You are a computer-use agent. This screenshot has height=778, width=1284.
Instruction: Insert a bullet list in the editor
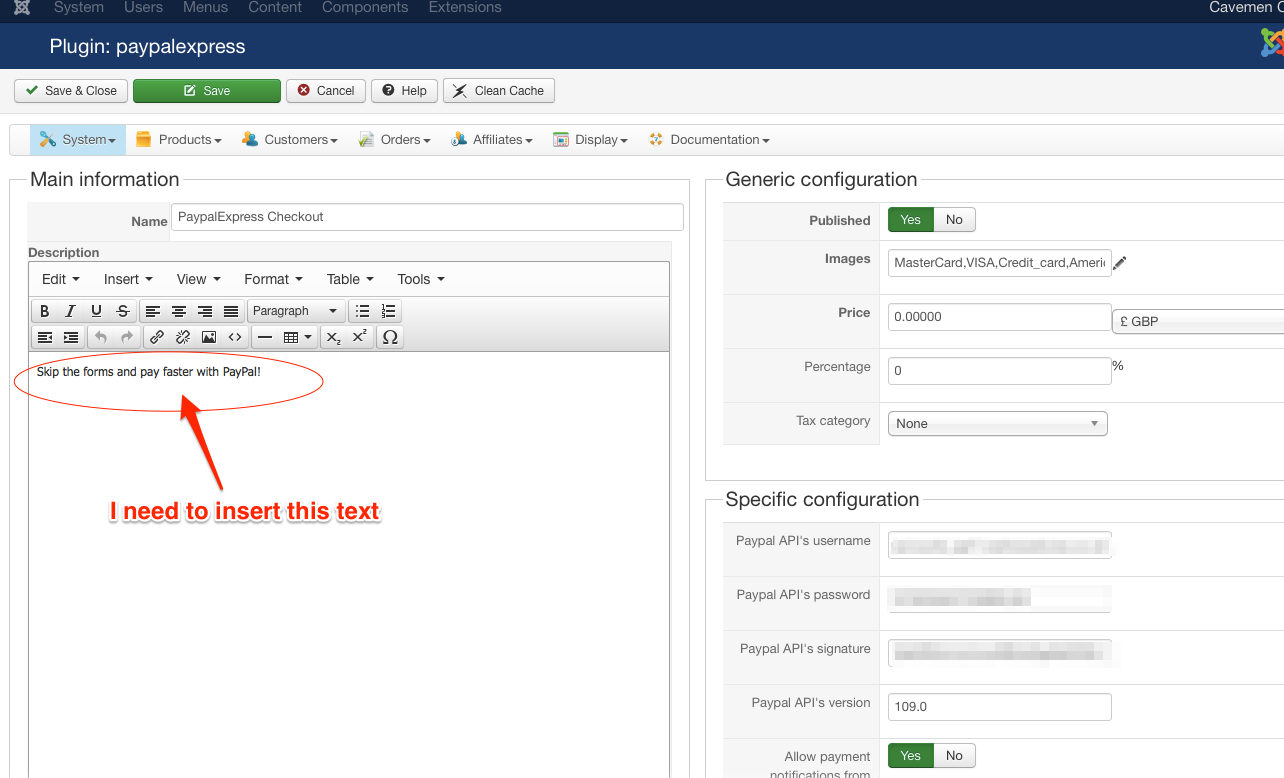click(x=363, y=311)
